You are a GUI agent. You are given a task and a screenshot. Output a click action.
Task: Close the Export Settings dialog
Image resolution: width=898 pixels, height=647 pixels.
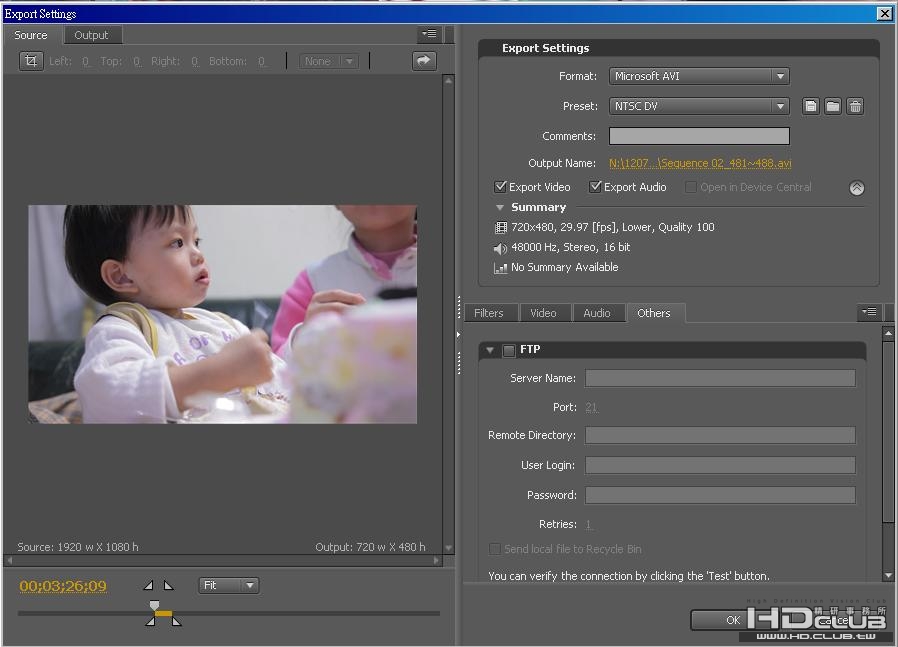[884, 13]
